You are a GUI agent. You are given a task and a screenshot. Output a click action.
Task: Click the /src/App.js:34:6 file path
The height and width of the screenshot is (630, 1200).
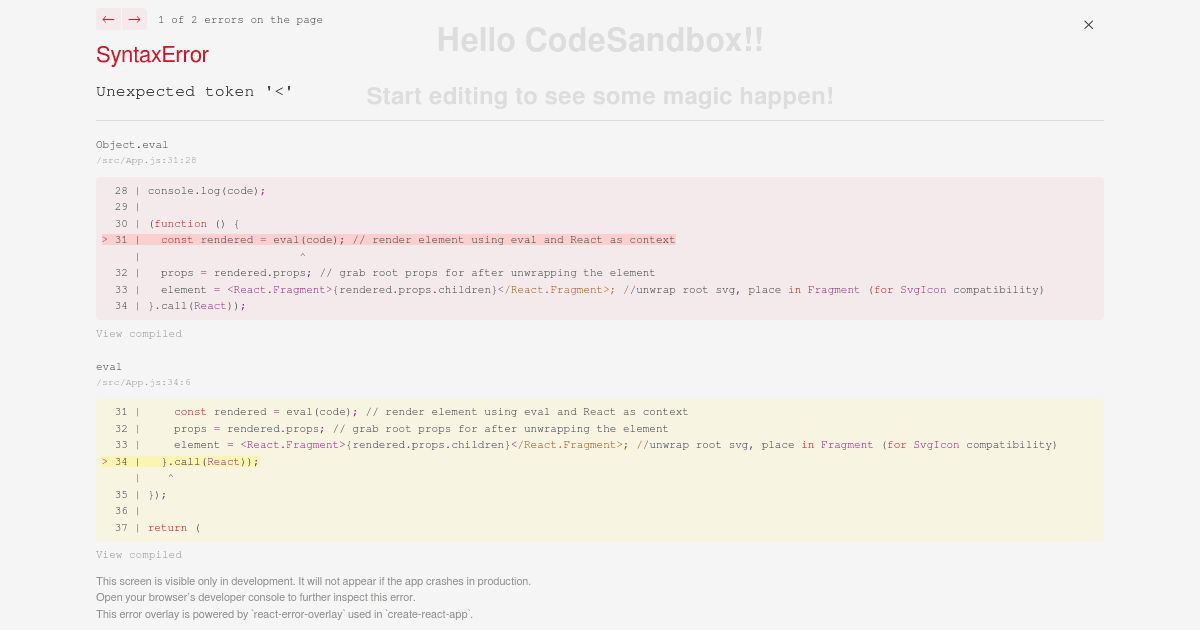(x=143, y=382)
